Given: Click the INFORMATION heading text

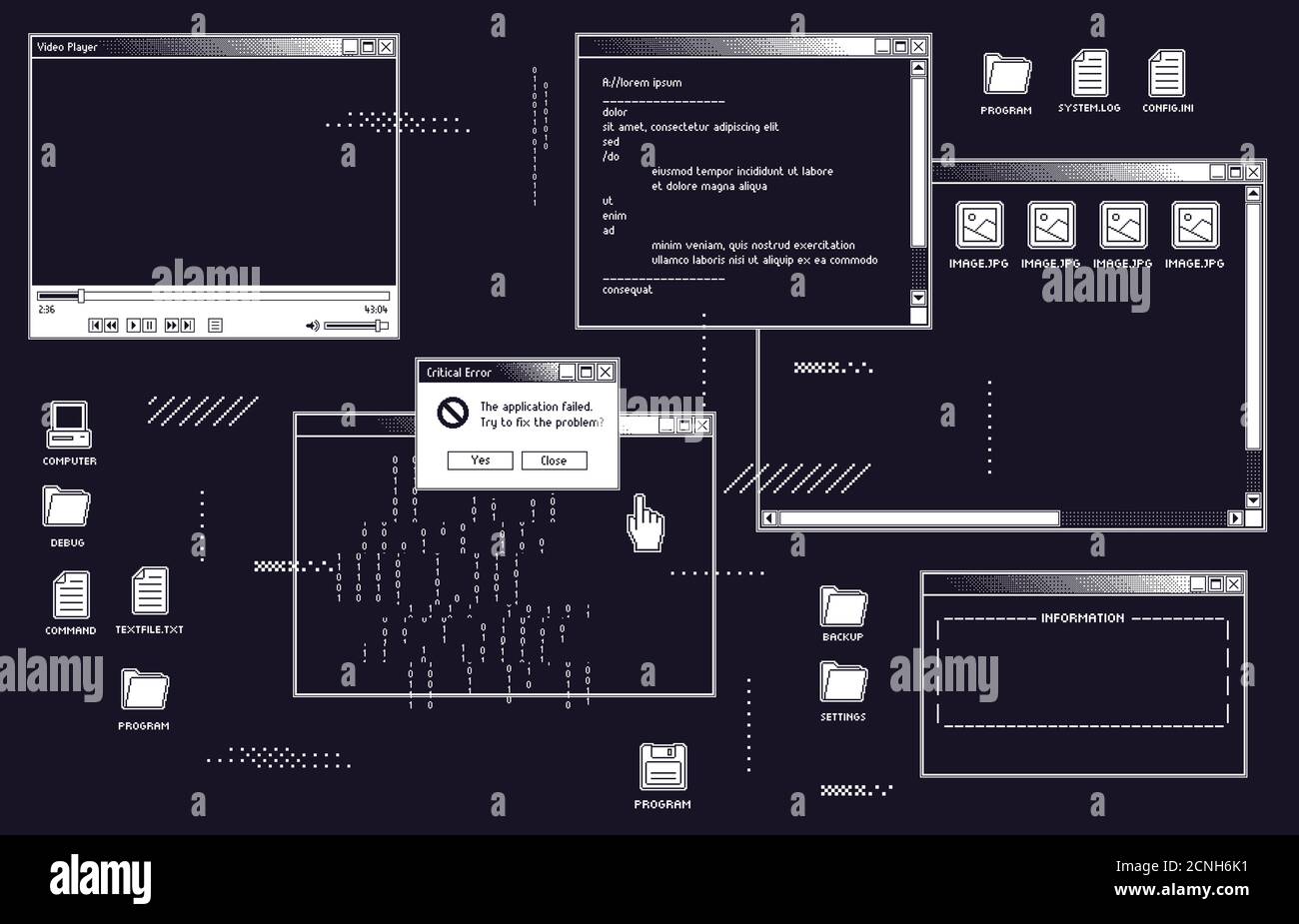Looking at the screenshot, I should click(1083, 618).
